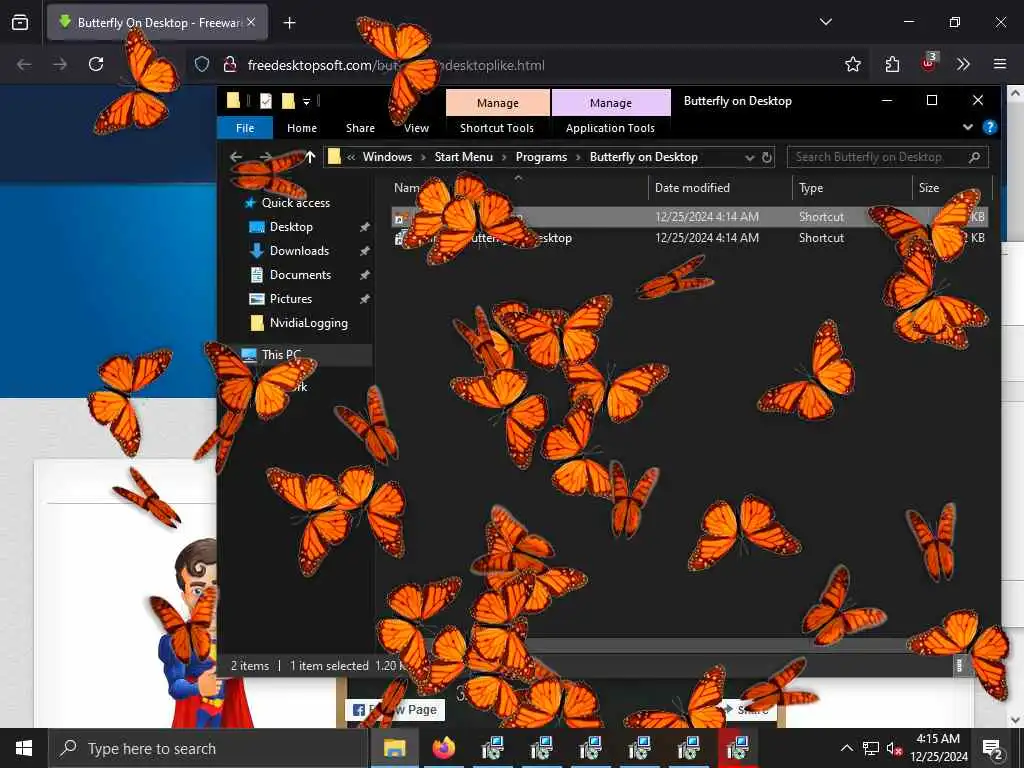Bookmark this page with the star
Image resolution: width=1024 pixels, height=768 pixels.
(x=852, y=64)
